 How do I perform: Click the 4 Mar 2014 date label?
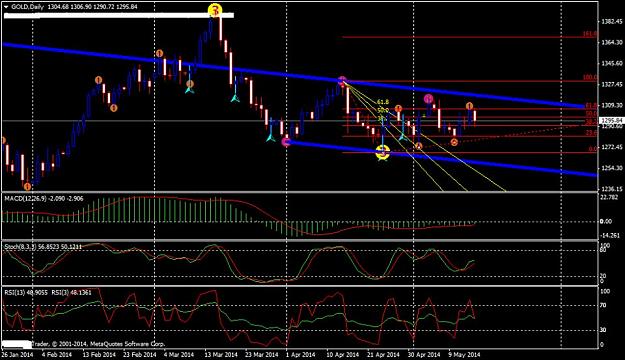(x=179, y=354)
